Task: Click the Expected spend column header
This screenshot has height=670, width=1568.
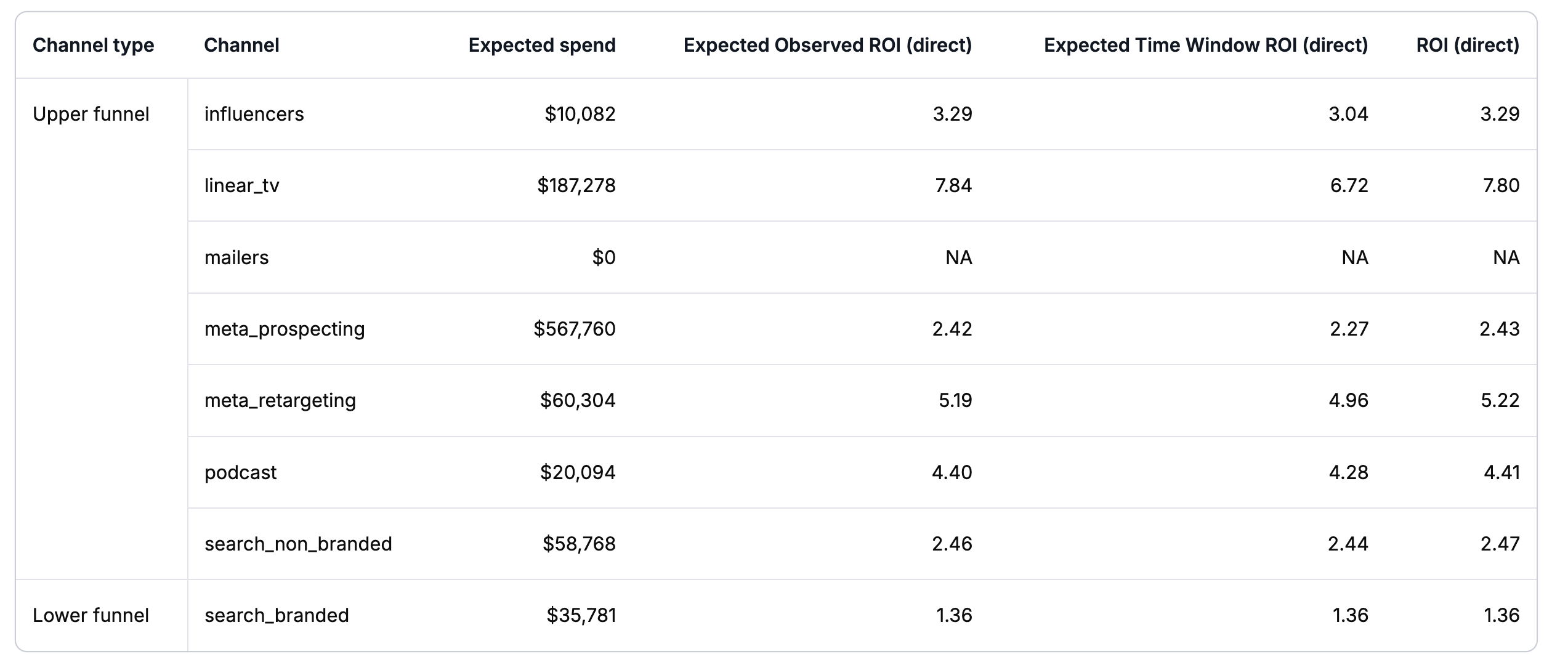Action: 541,45
